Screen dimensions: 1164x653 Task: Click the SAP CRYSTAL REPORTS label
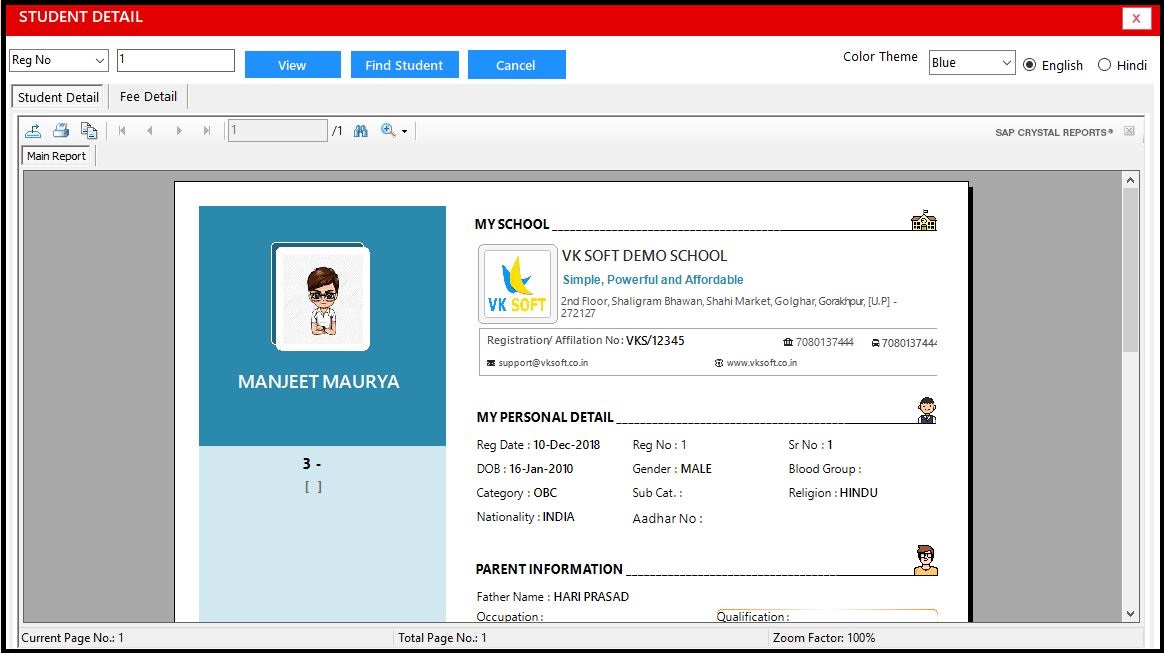click(x=1054, y=132)
